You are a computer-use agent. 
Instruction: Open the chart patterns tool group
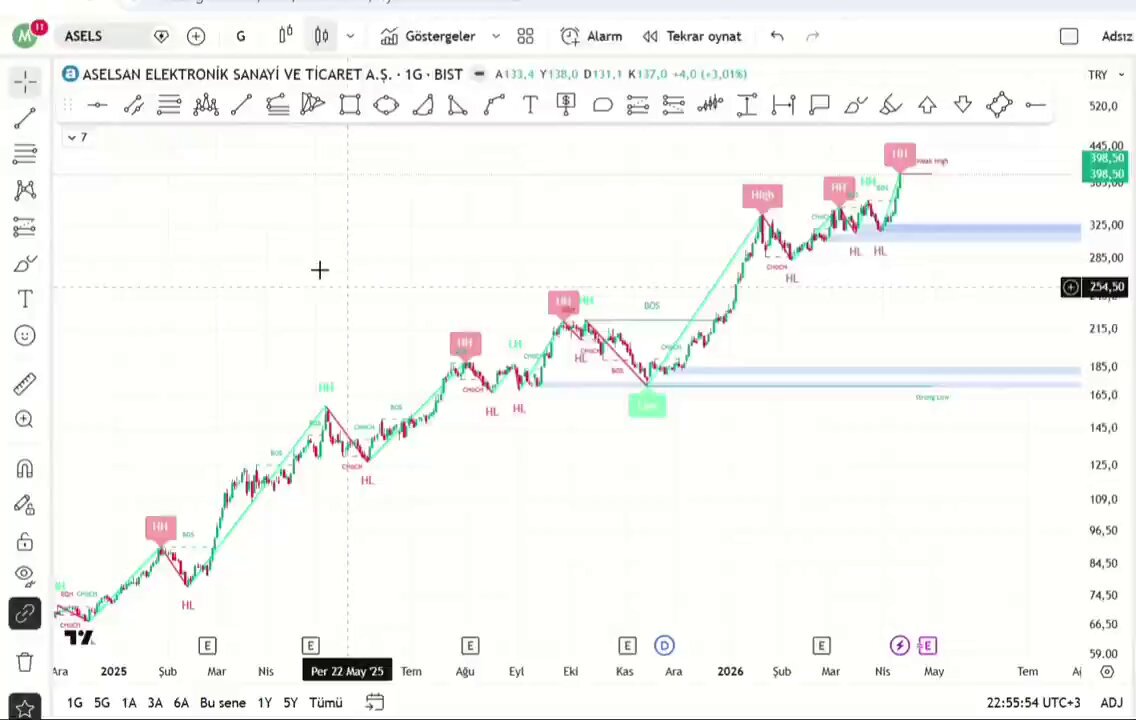point(25,190)
